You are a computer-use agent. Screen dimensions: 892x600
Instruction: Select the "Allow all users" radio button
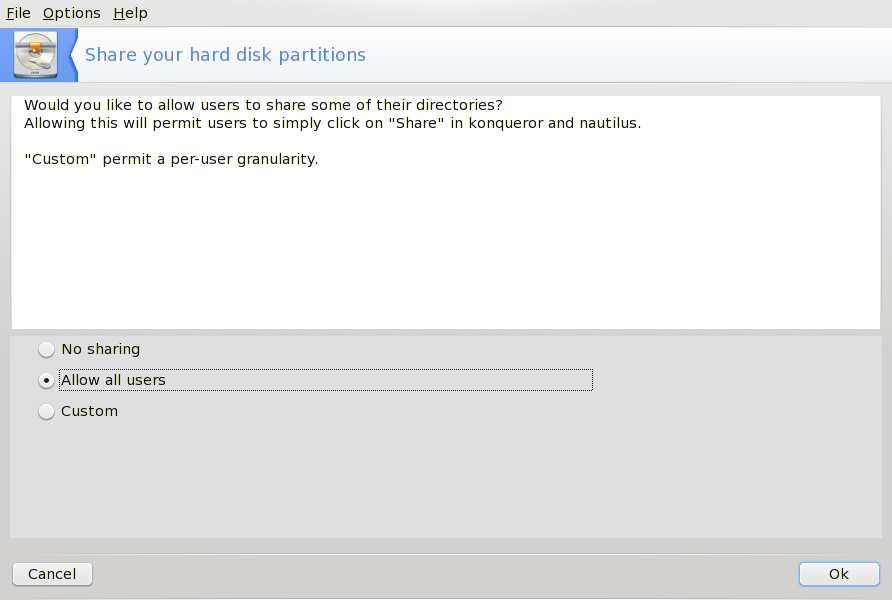pos(46,381)
